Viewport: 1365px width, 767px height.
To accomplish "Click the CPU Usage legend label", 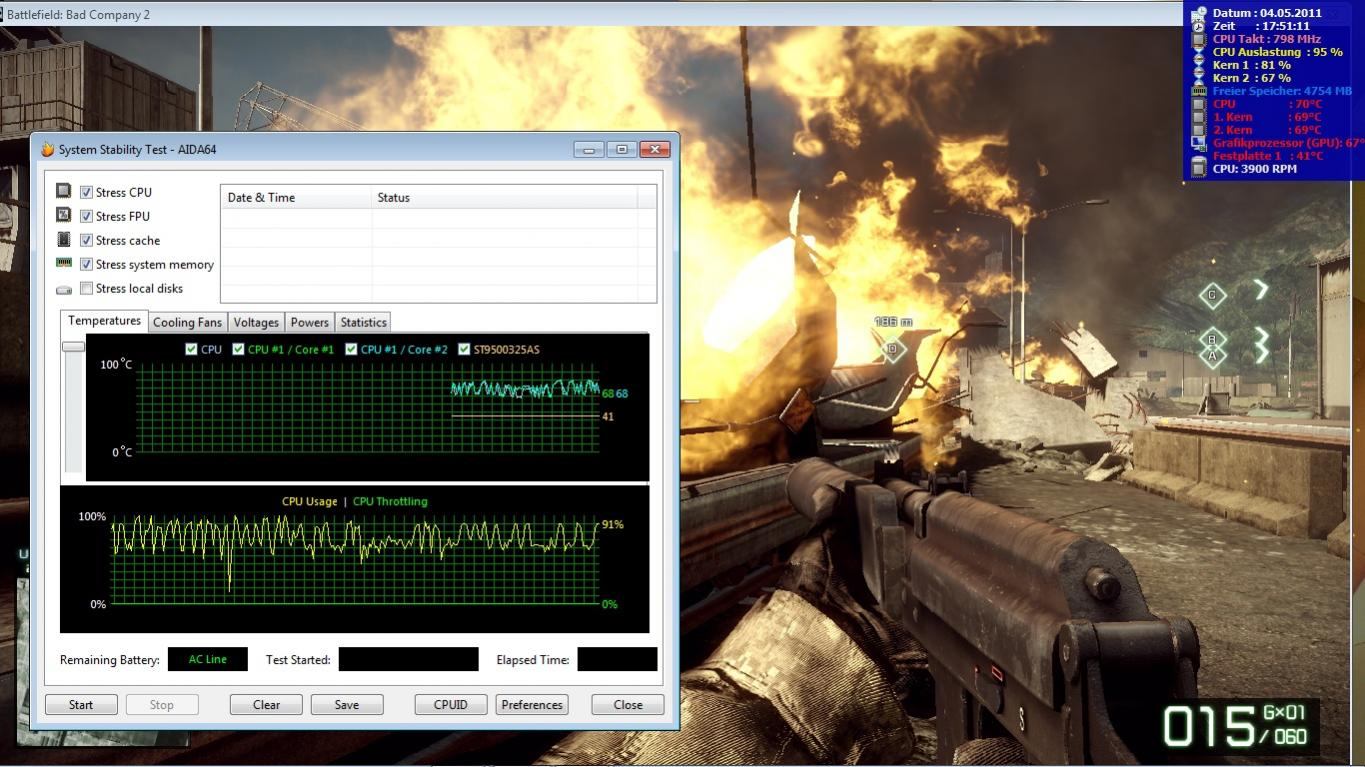I will [309, 501].
